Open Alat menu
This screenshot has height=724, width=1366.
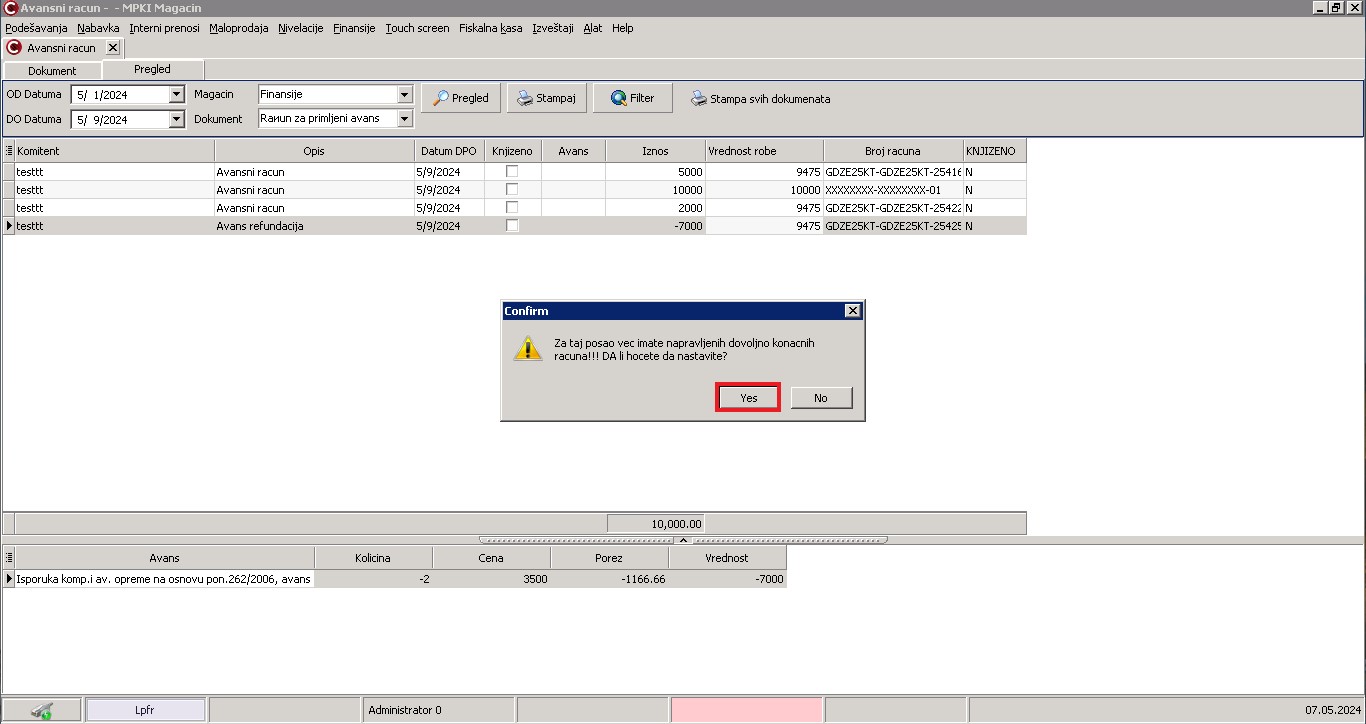click(593, 28)
